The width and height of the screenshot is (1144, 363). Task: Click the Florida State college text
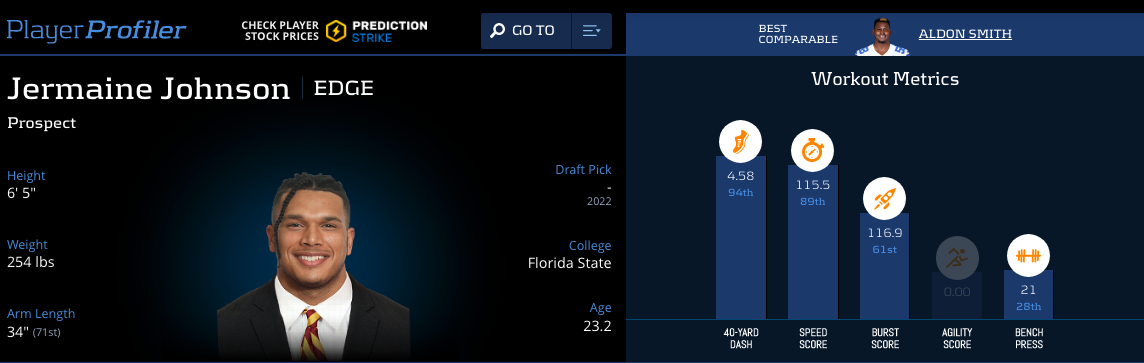569,263
